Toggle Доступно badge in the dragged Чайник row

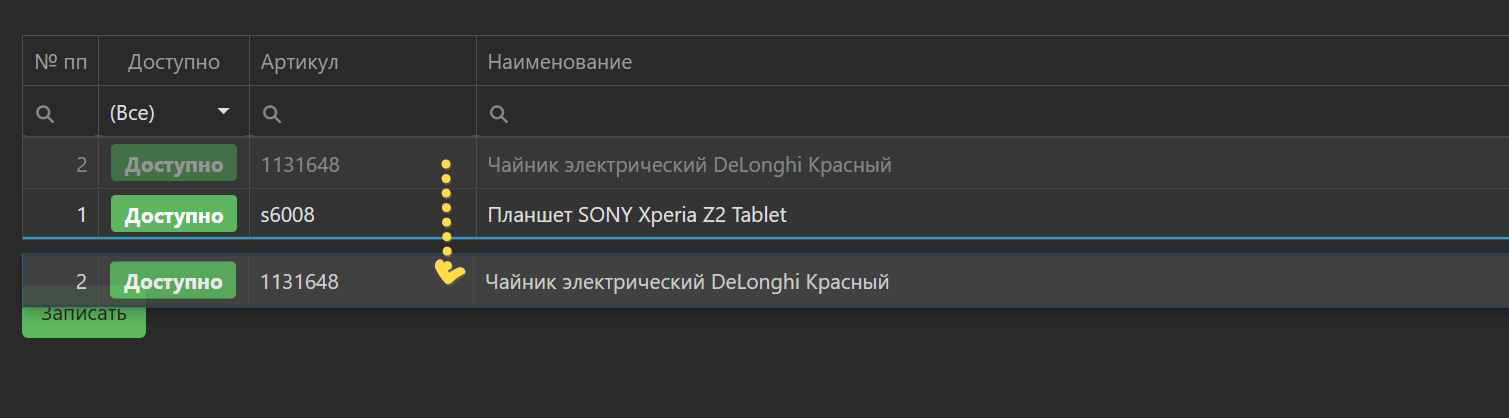coord(173,282)
